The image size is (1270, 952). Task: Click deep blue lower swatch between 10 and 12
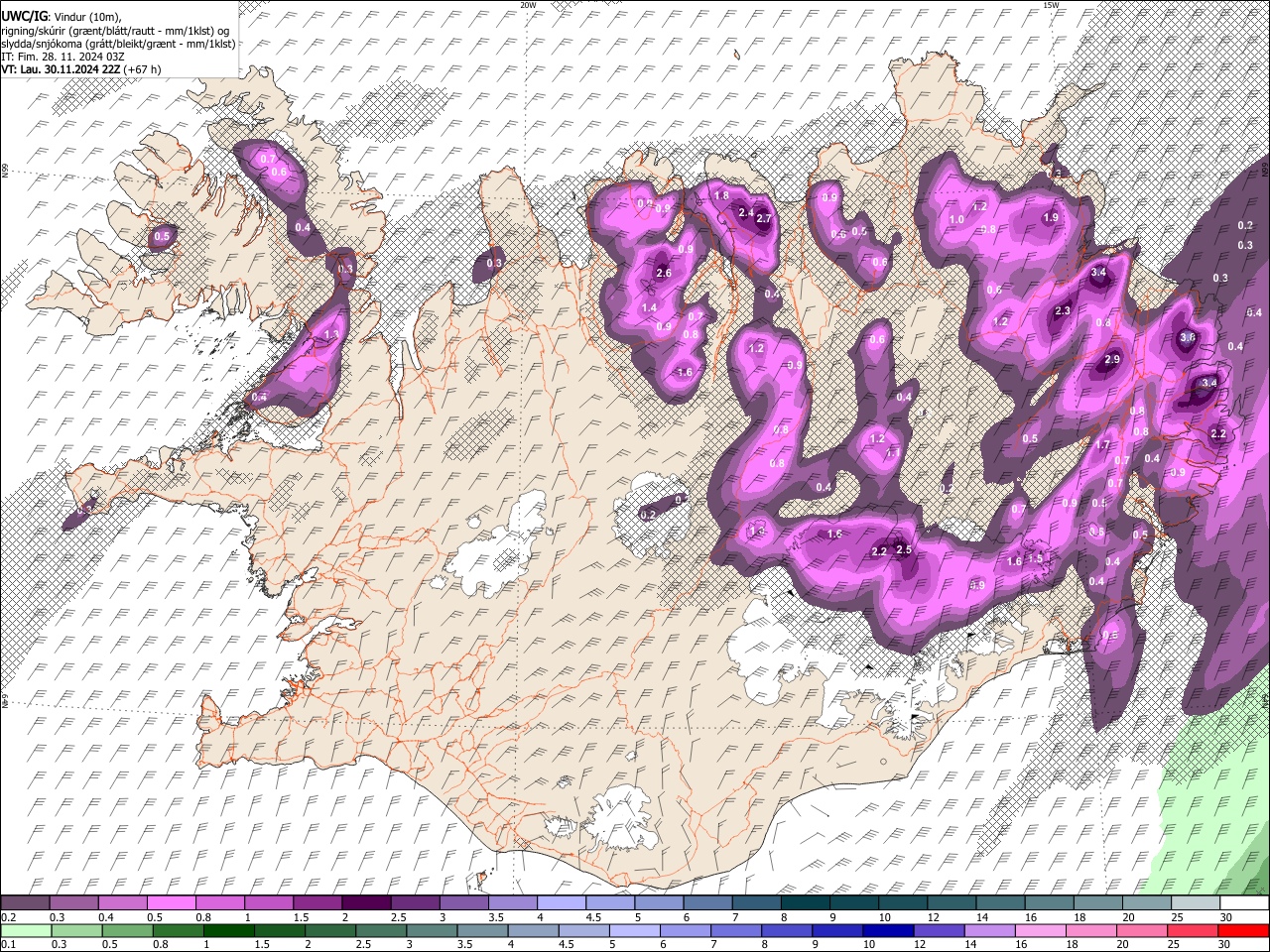coord(888,930)
